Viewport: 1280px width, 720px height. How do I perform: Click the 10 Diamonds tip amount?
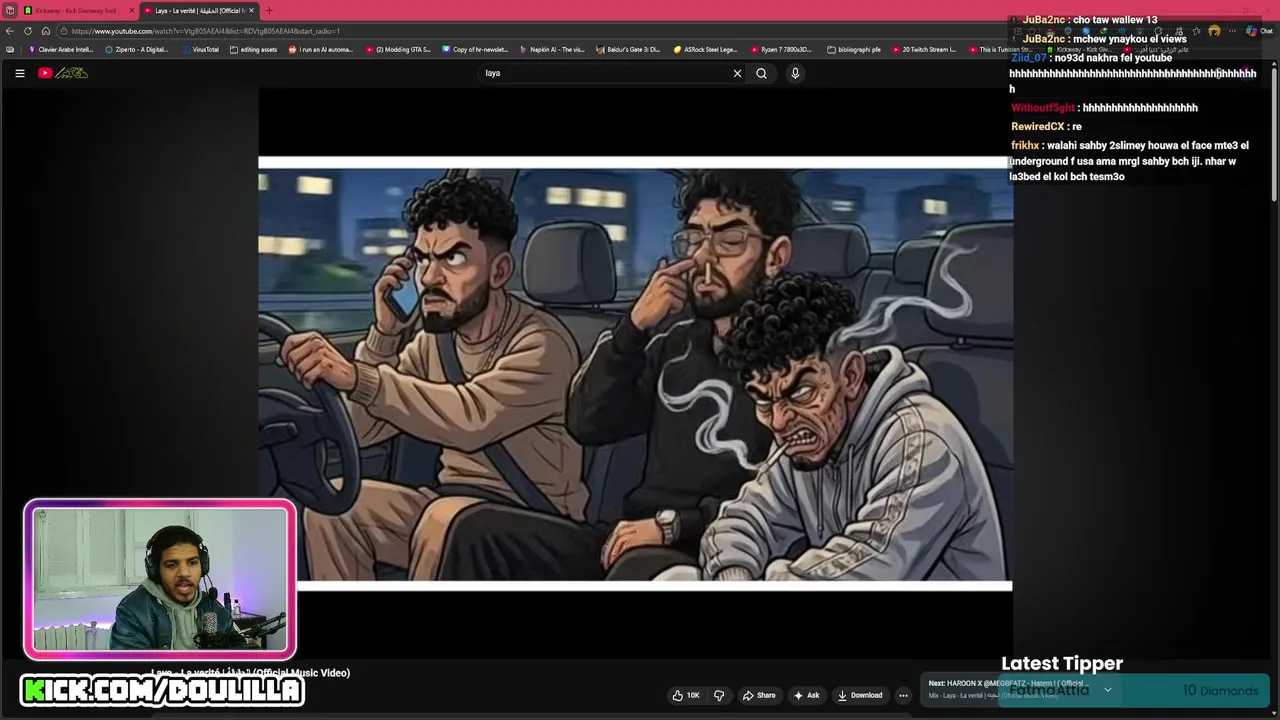tap(1220, 690)
